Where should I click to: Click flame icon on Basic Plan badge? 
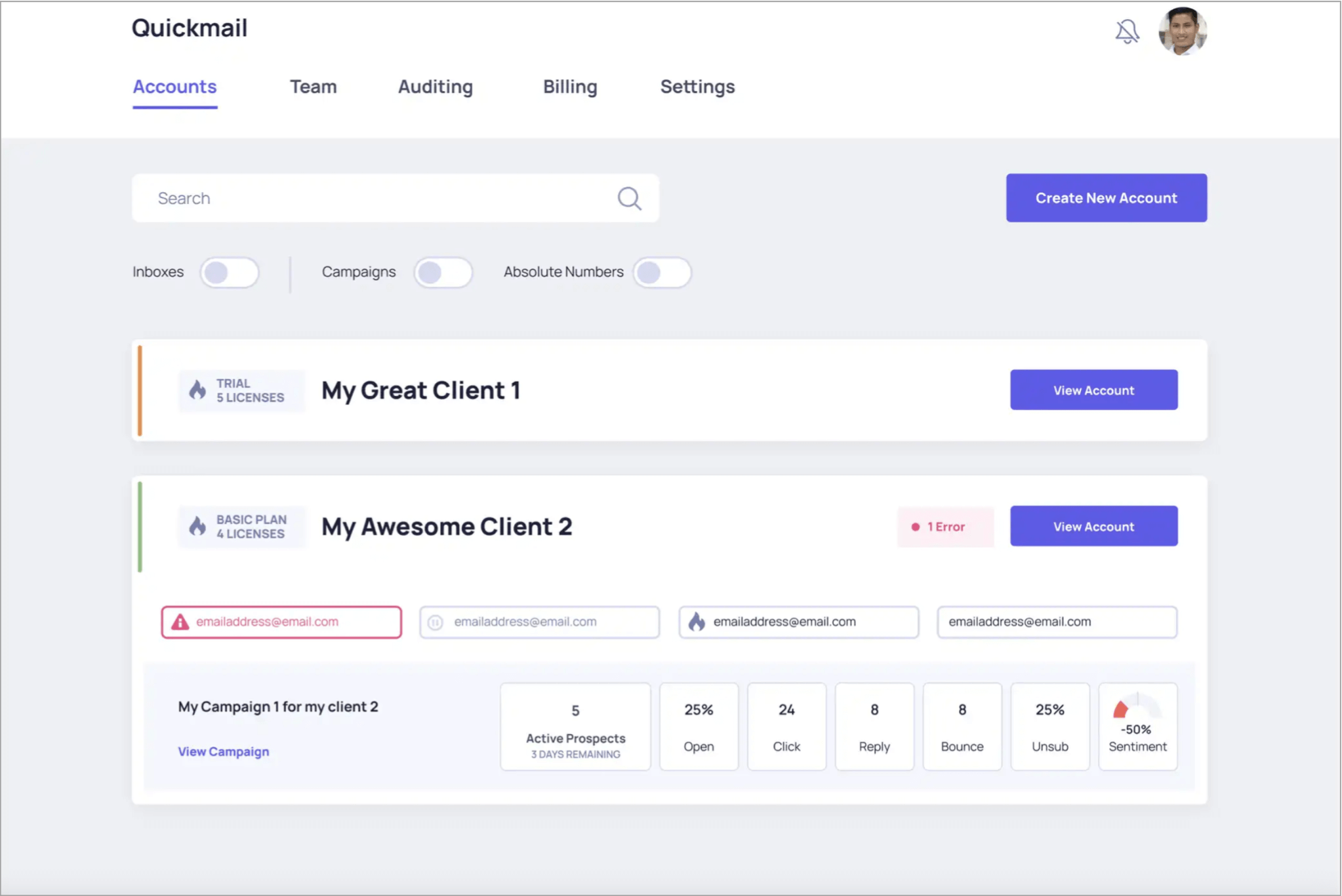pyautogui.click(x=197, y=526)
